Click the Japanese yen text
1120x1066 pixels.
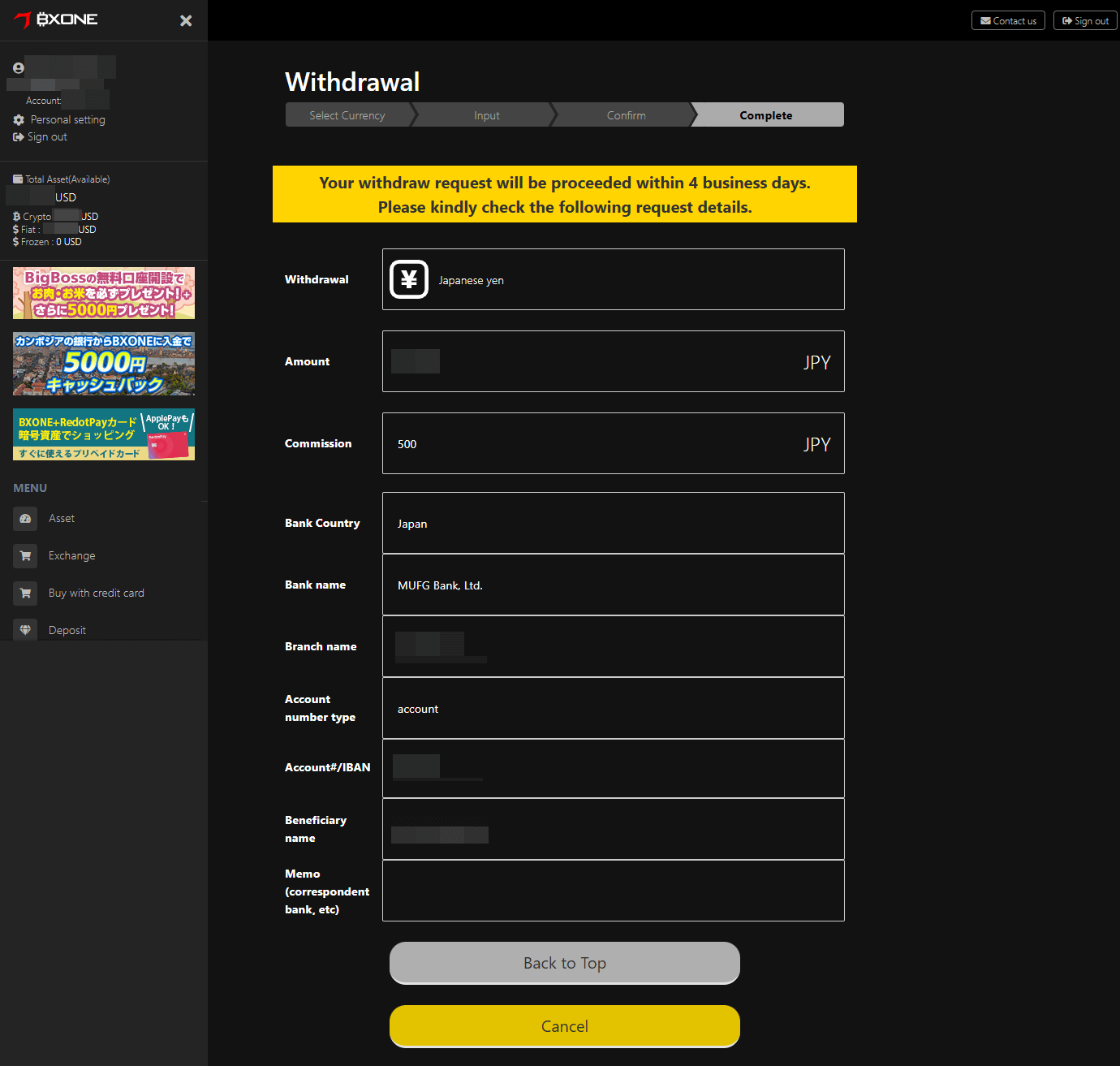pyautogui.click(x=472, y=281)
